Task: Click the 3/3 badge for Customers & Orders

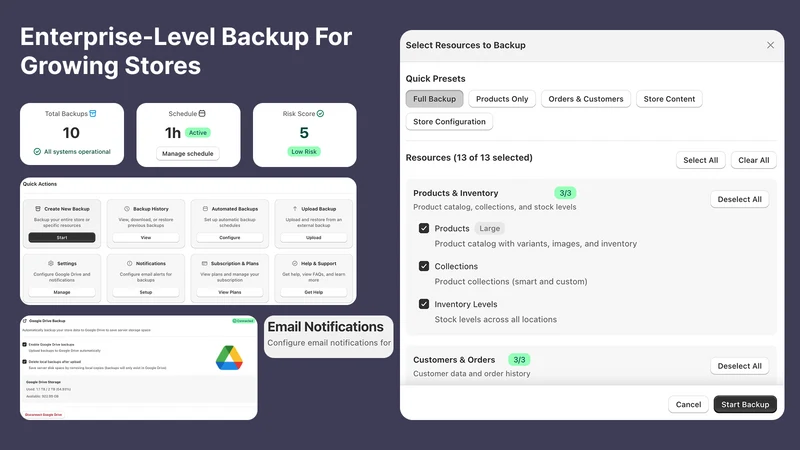Action: [x=519, y=360]
